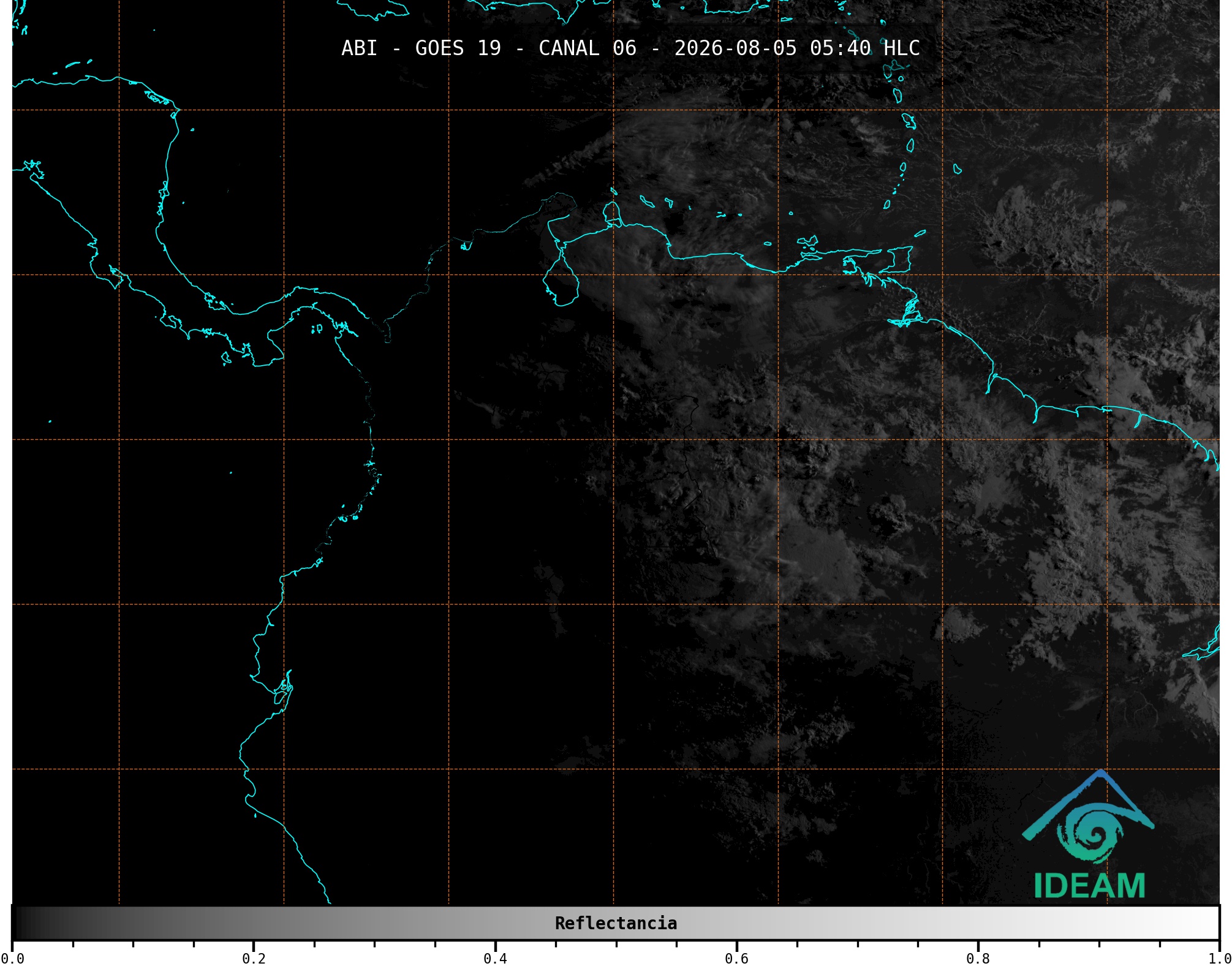Click the colorbar tick label 0.4
Screen dimensions: 1232x966
495,959
